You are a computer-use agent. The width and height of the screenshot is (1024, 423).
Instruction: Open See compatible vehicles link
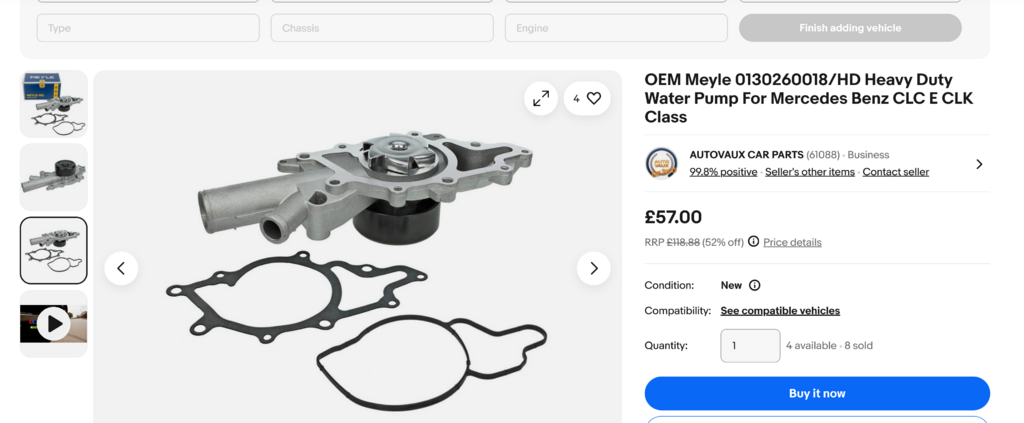click(x=780, y=311)
